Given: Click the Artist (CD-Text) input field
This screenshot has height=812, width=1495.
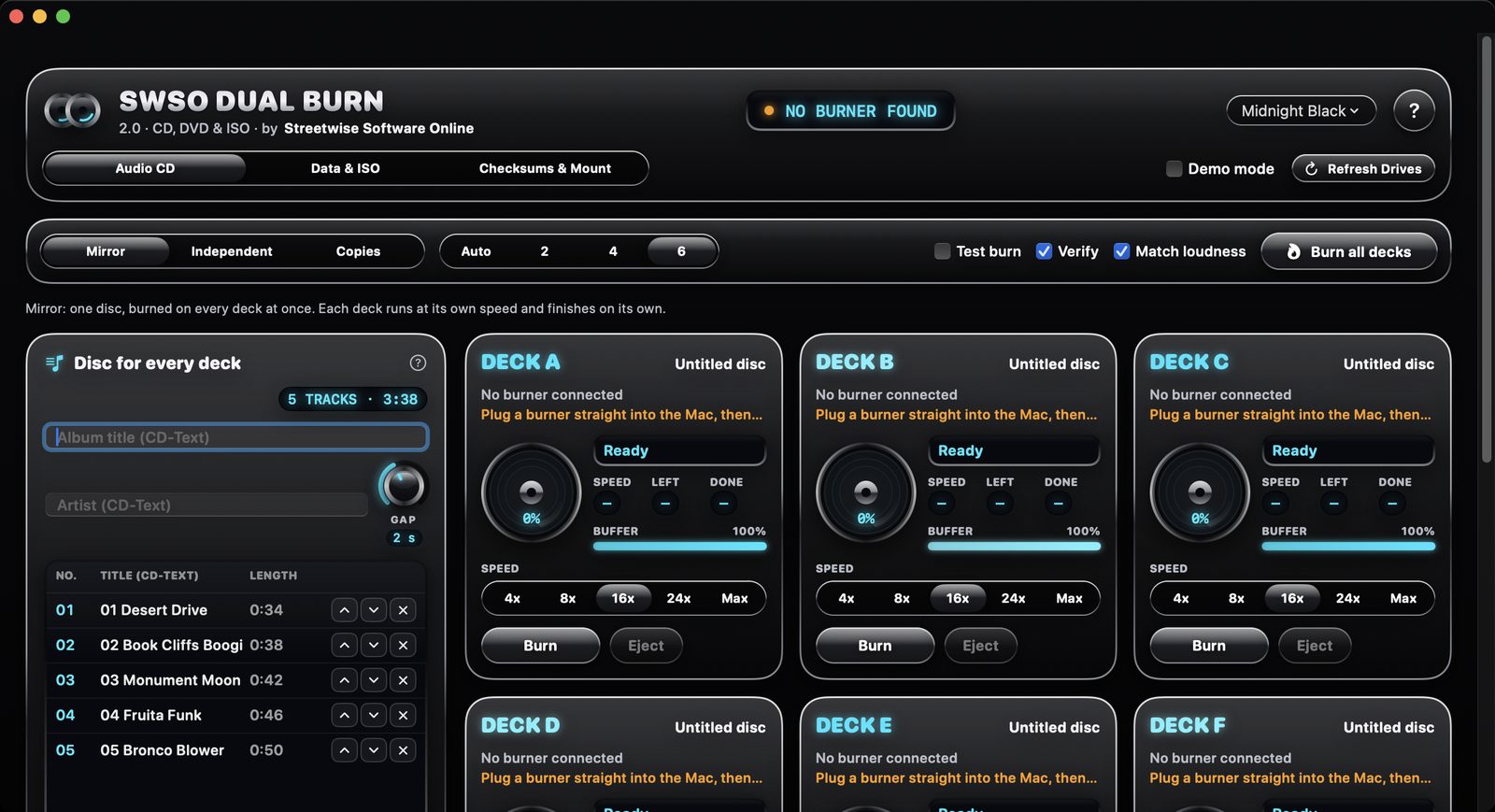Looking at the screenshot, I should 206,505.
